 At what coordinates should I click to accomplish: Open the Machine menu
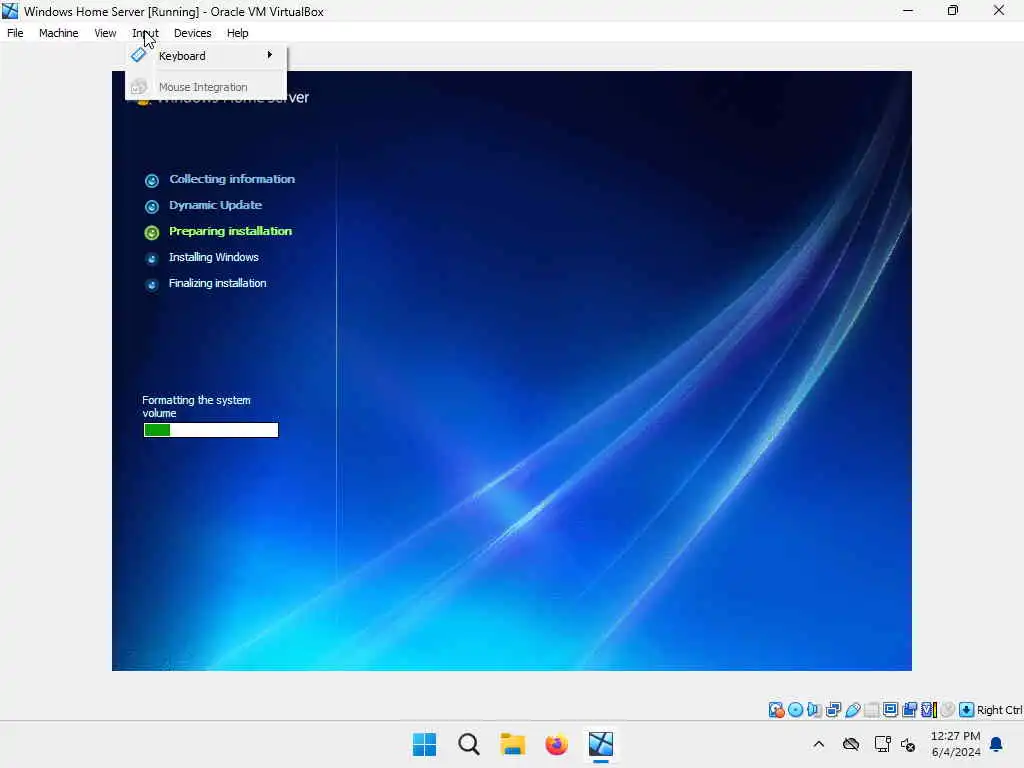coord(58,33)
